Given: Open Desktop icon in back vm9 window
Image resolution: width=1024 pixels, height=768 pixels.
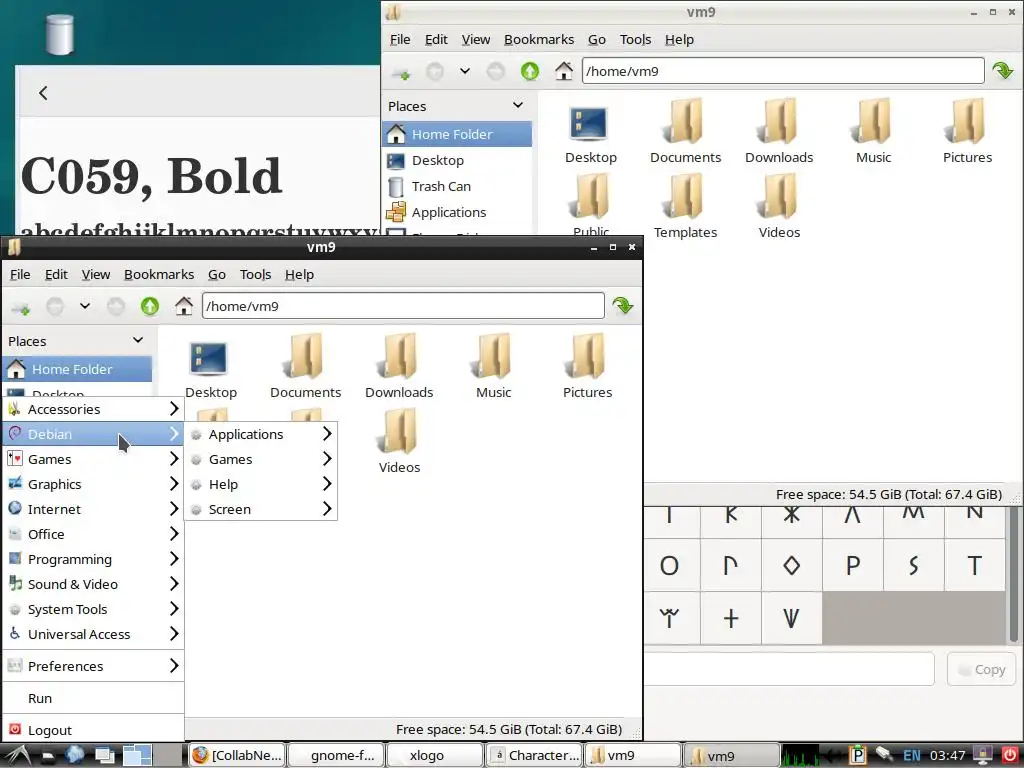Looking at the screenshot, I should tap(590, 131).
